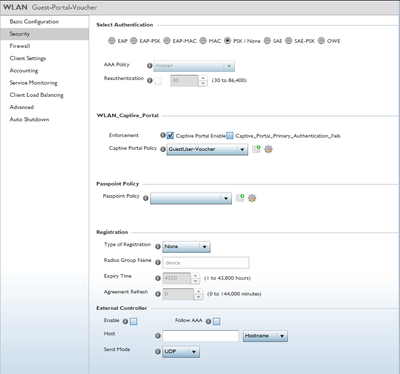The height and width of the screenshot is (374, 400).
Task: Click info icon beside Expiry Time
Action: pyautogui.click(x=158, y=278)
